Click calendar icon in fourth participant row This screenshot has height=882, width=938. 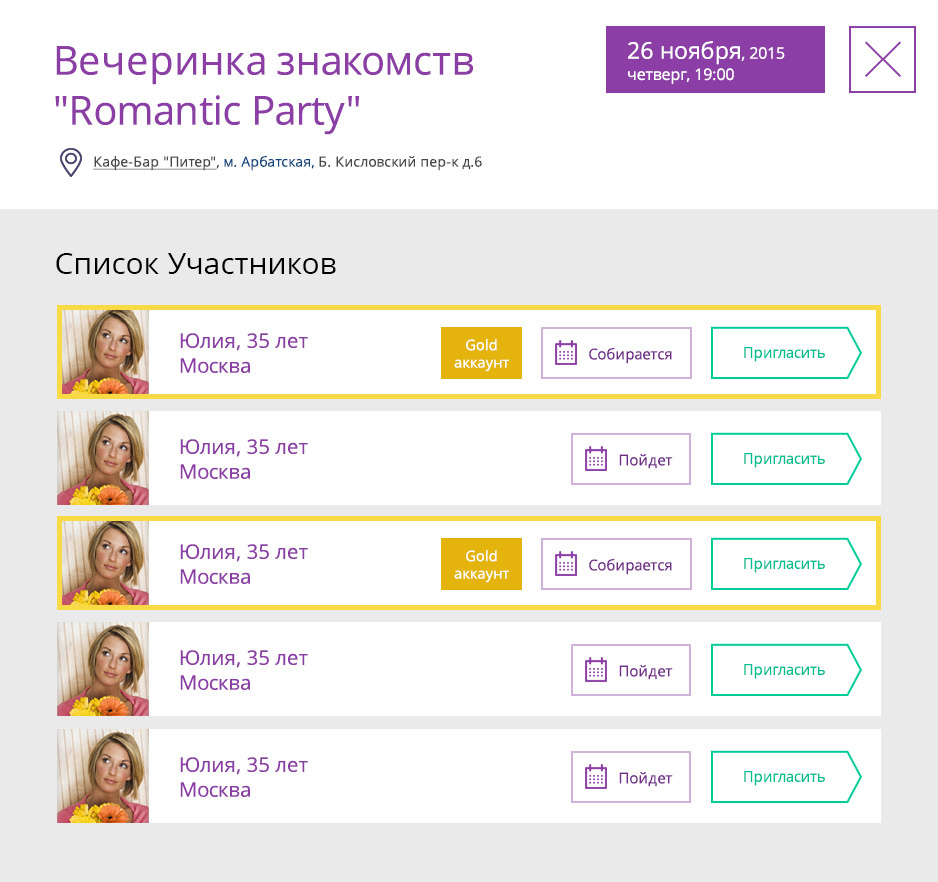(596, 670)
